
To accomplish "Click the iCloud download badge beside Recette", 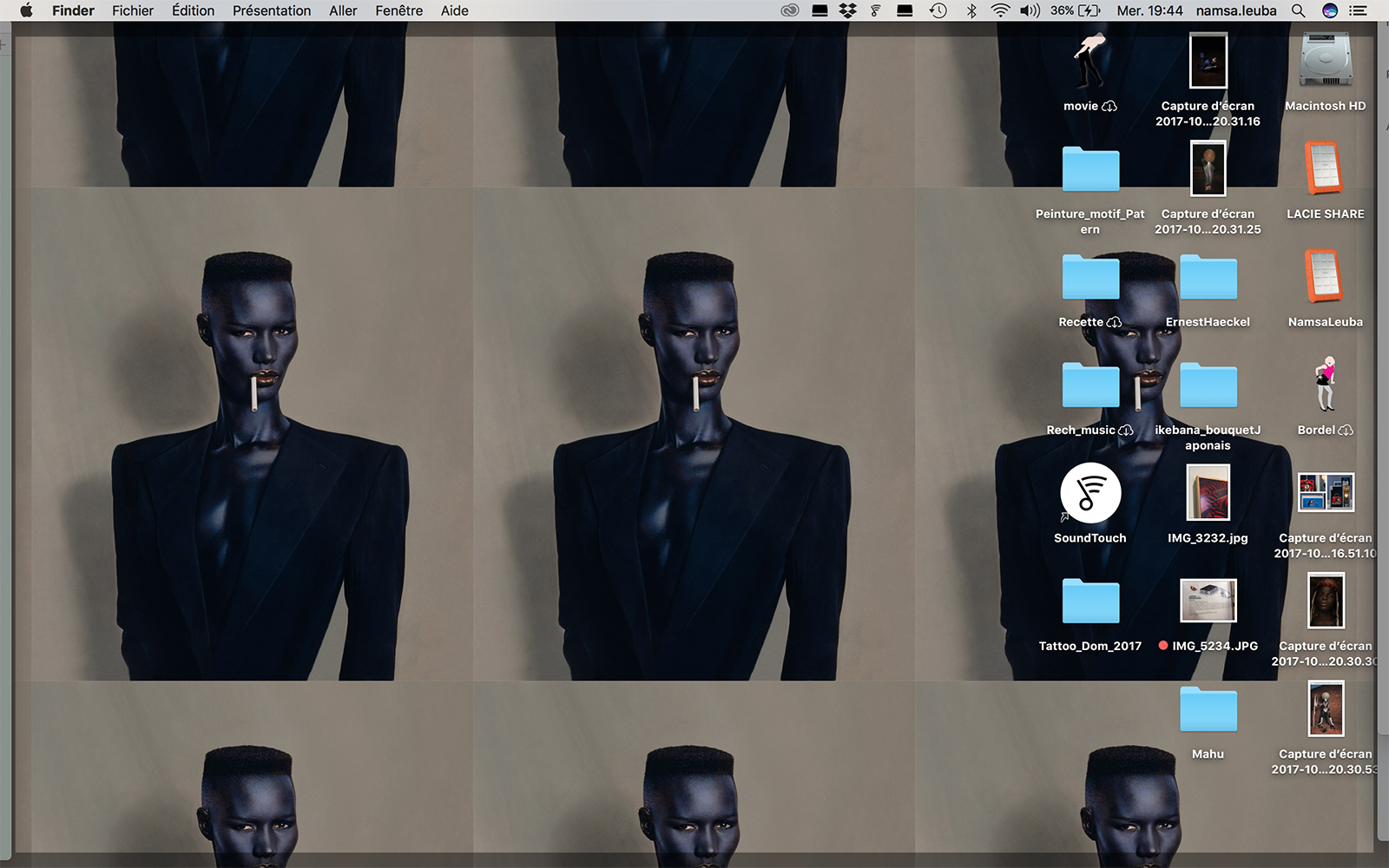I will tap(1114, 322).
